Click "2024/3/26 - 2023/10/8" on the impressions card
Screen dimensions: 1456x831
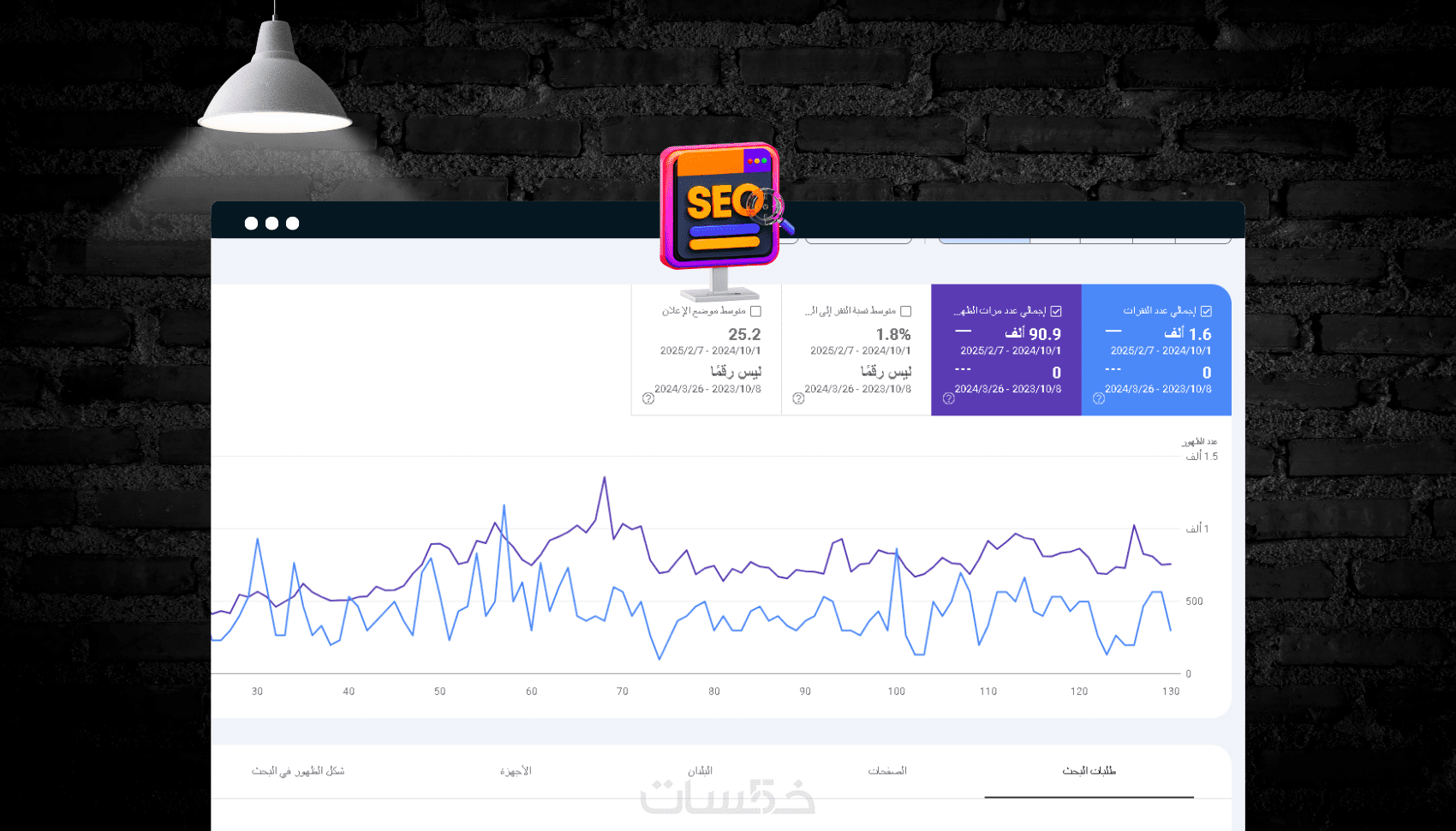[x=1008, y=389]
